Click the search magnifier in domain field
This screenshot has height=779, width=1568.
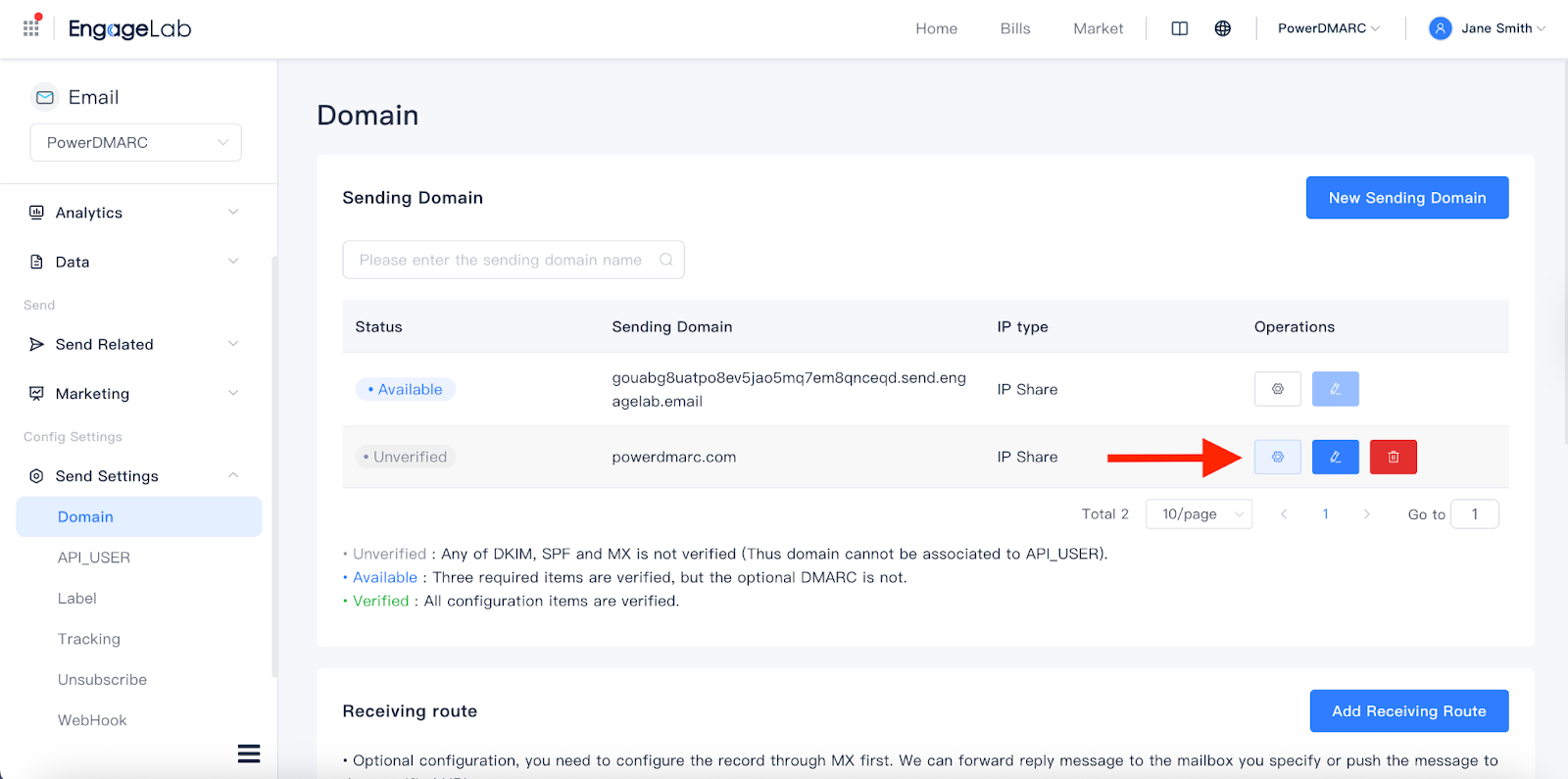(x=666, y=260)
